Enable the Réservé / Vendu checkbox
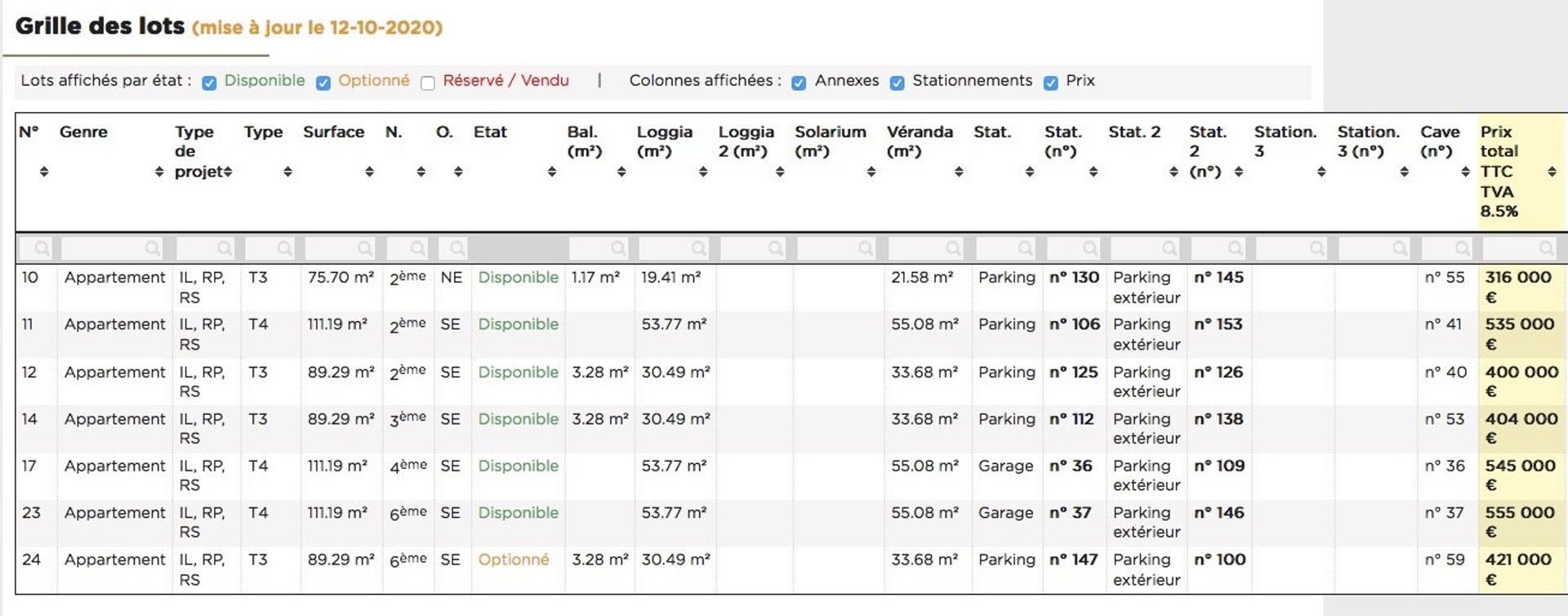1568x616 pixels. coord(428,83)
